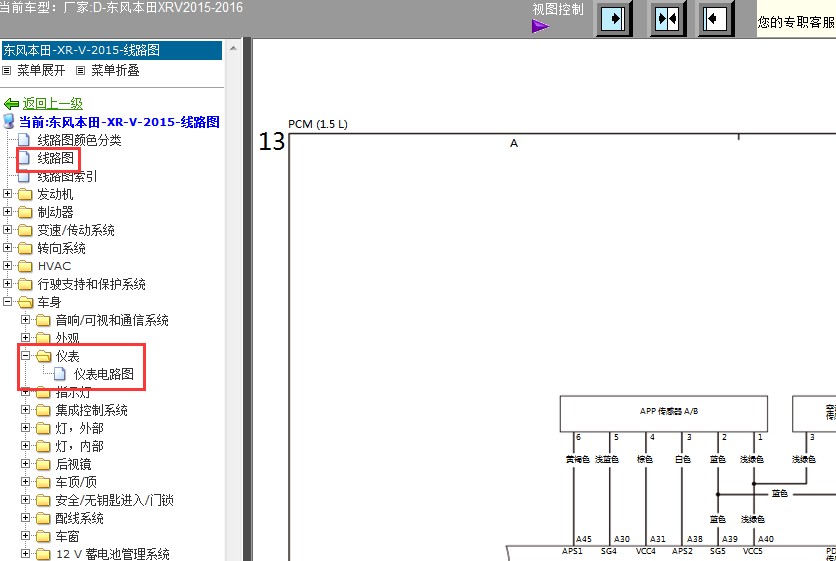The width and height of the screenshot is (836, 561).
Task: Open the 线路图 page
Action: [55, 158]
